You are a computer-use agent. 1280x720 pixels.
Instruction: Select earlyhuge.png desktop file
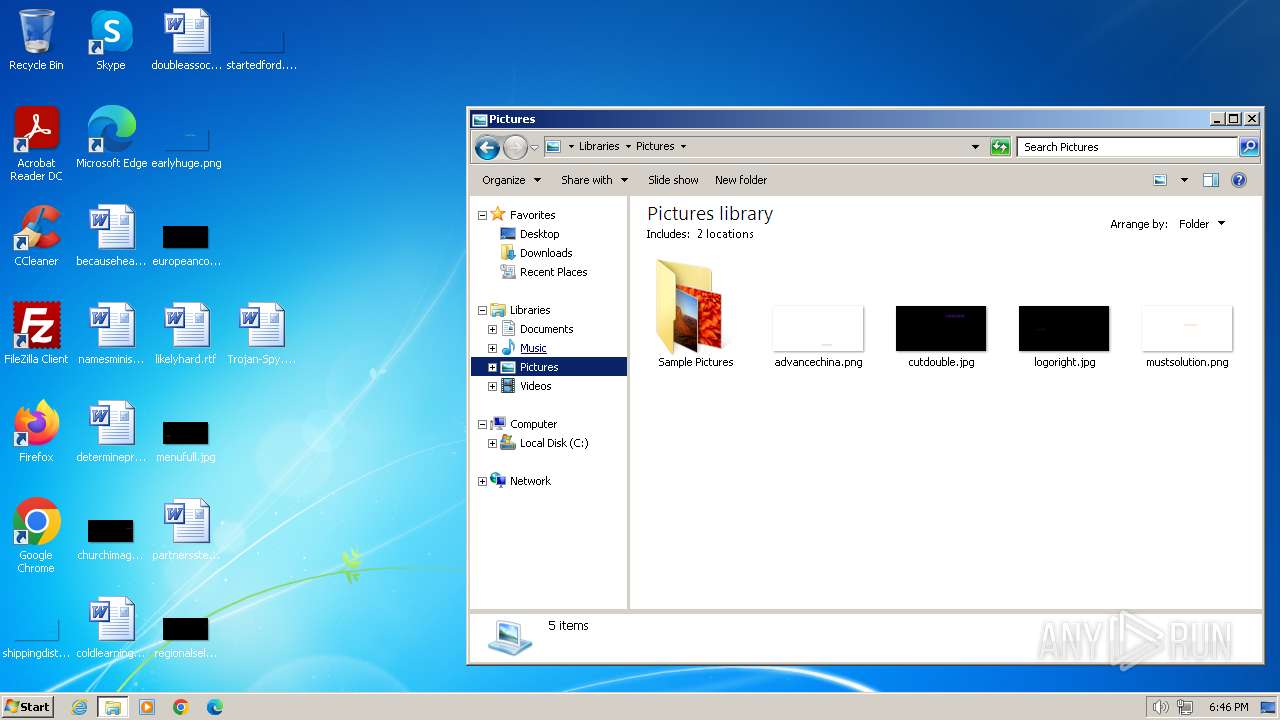(x=186, y=148)
